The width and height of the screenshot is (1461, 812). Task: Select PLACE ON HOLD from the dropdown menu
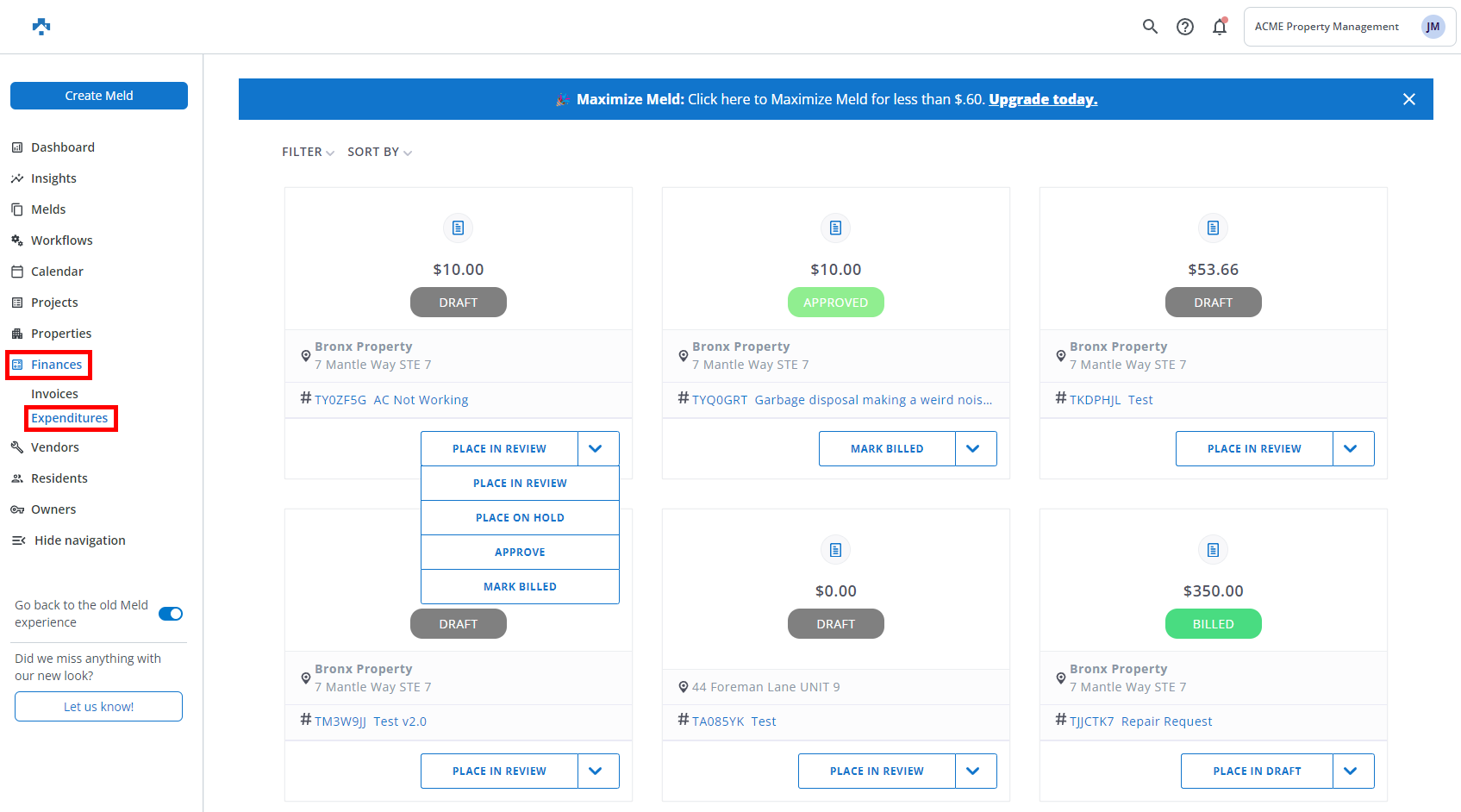(x=520, y=518)
